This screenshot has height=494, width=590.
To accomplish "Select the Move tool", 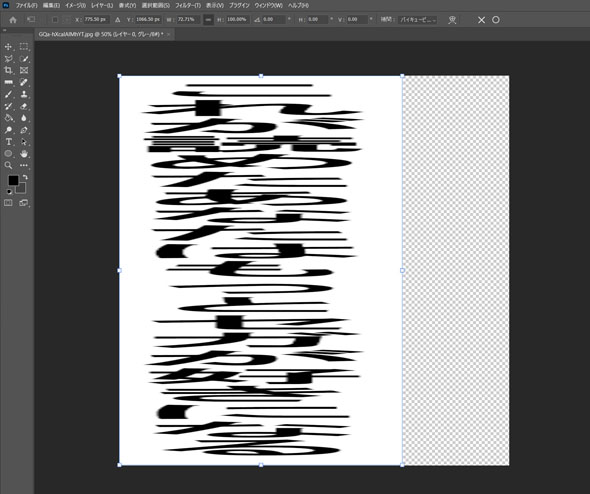I will (8, 47).
